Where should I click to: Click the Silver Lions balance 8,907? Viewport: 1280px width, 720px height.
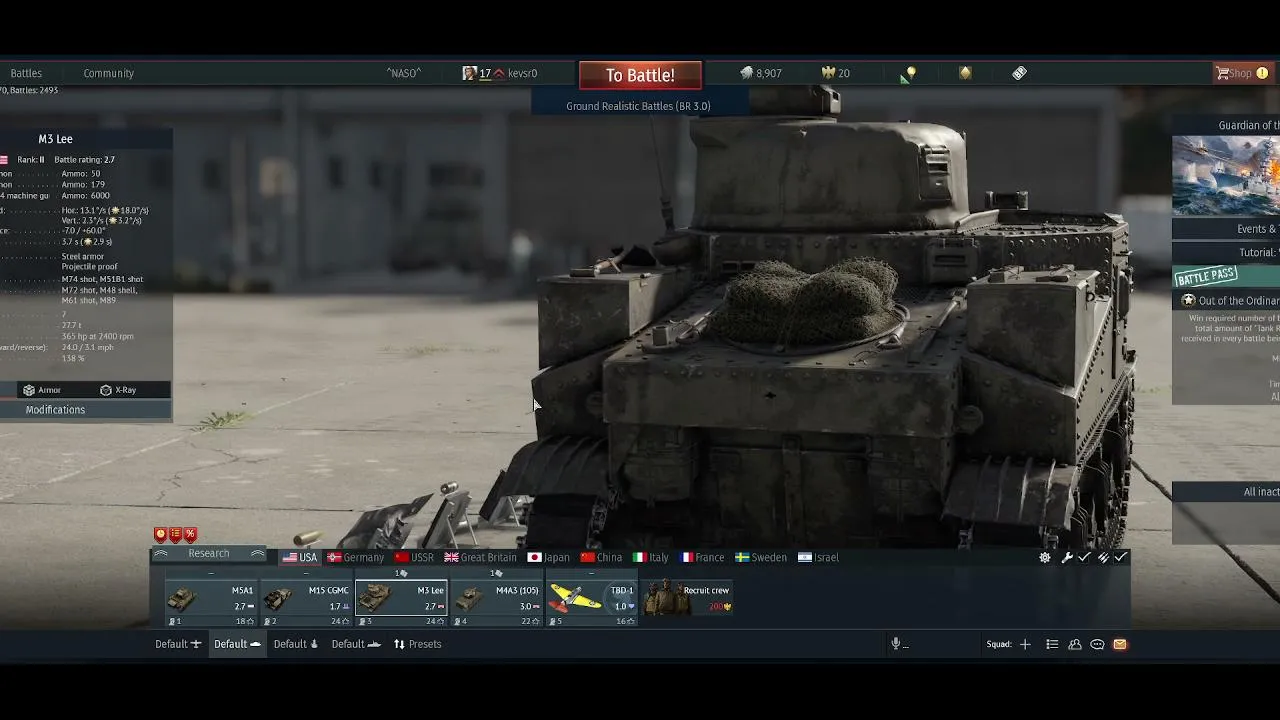coord(761,73)
